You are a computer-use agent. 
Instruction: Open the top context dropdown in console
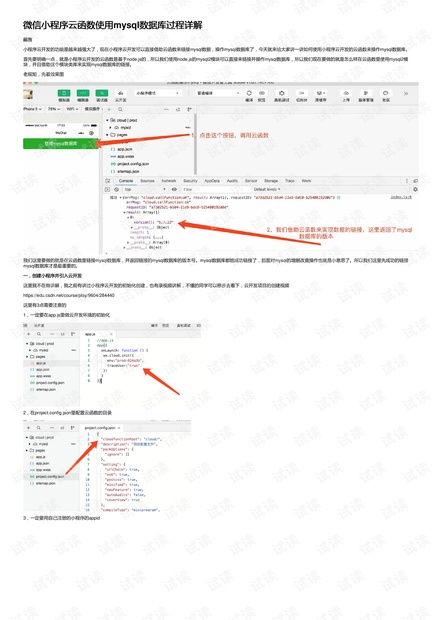(x=145, y=189)
